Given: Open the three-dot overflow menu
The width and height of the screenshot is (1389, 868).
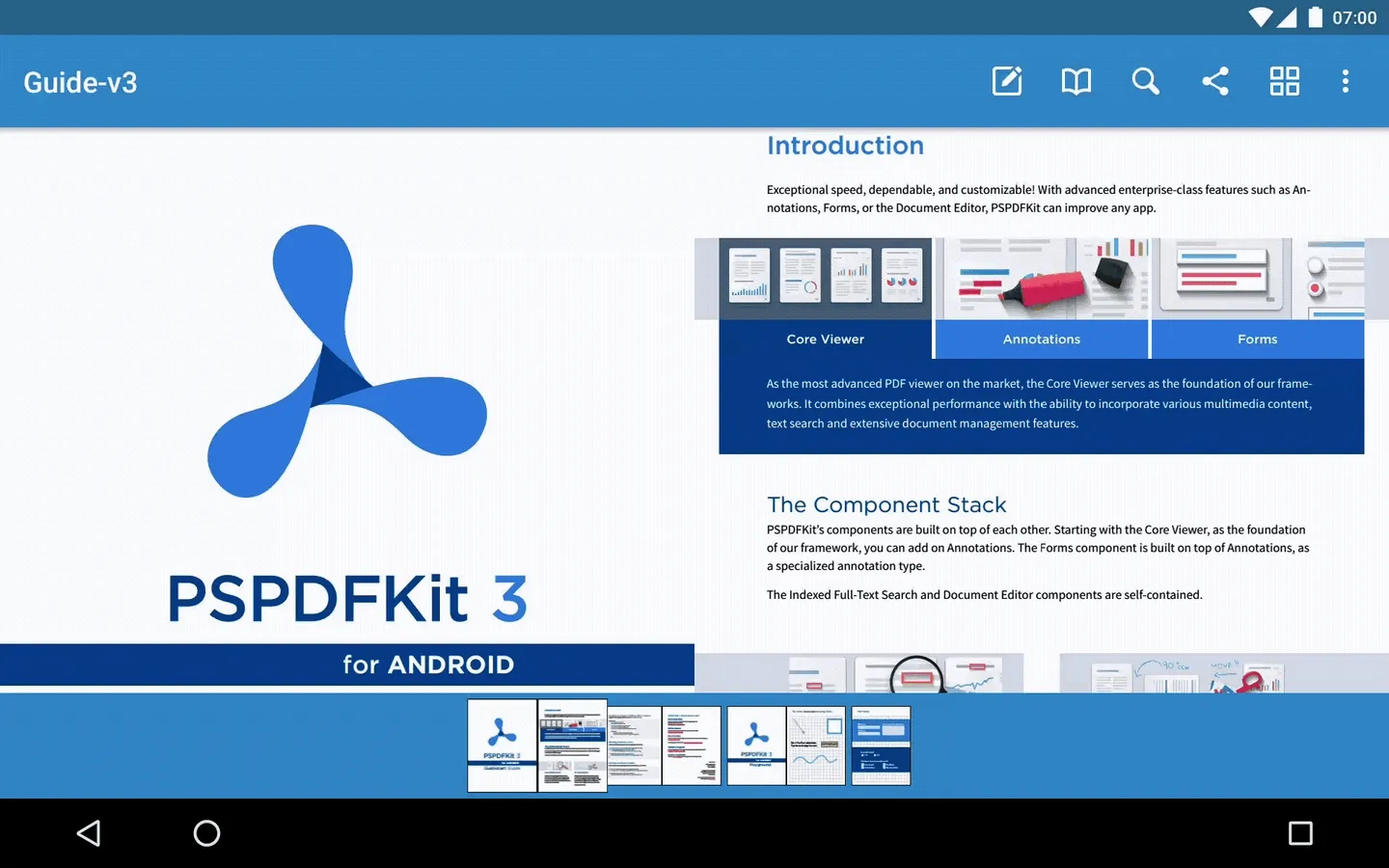Looking at the screenshot, I should tap(1345, 81).
